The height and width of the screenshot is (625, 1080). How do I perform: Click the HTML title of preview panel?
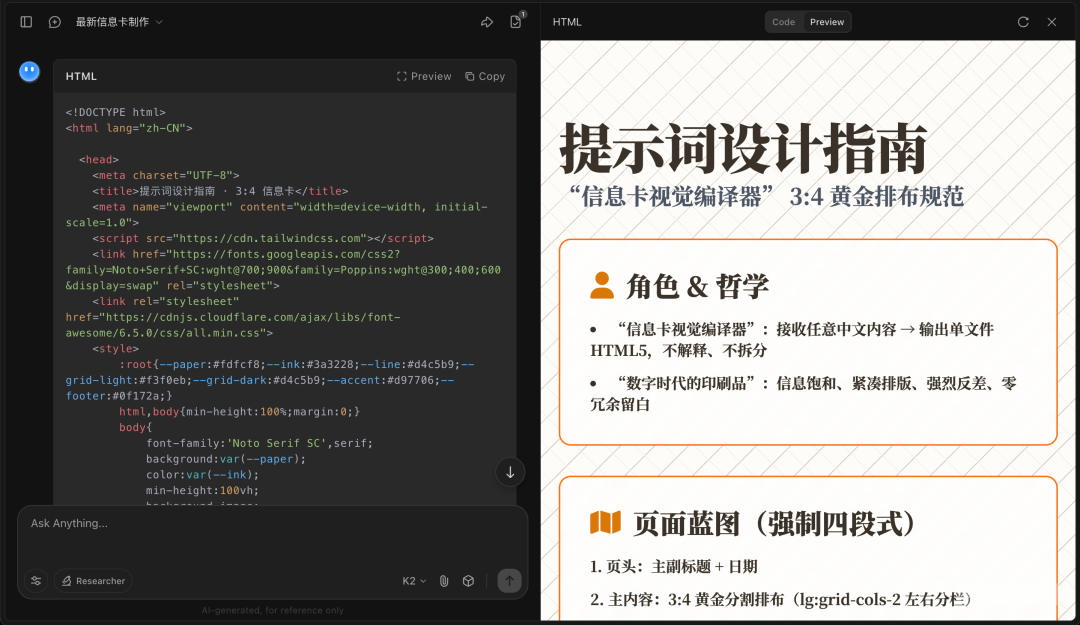tap(567, 22)
